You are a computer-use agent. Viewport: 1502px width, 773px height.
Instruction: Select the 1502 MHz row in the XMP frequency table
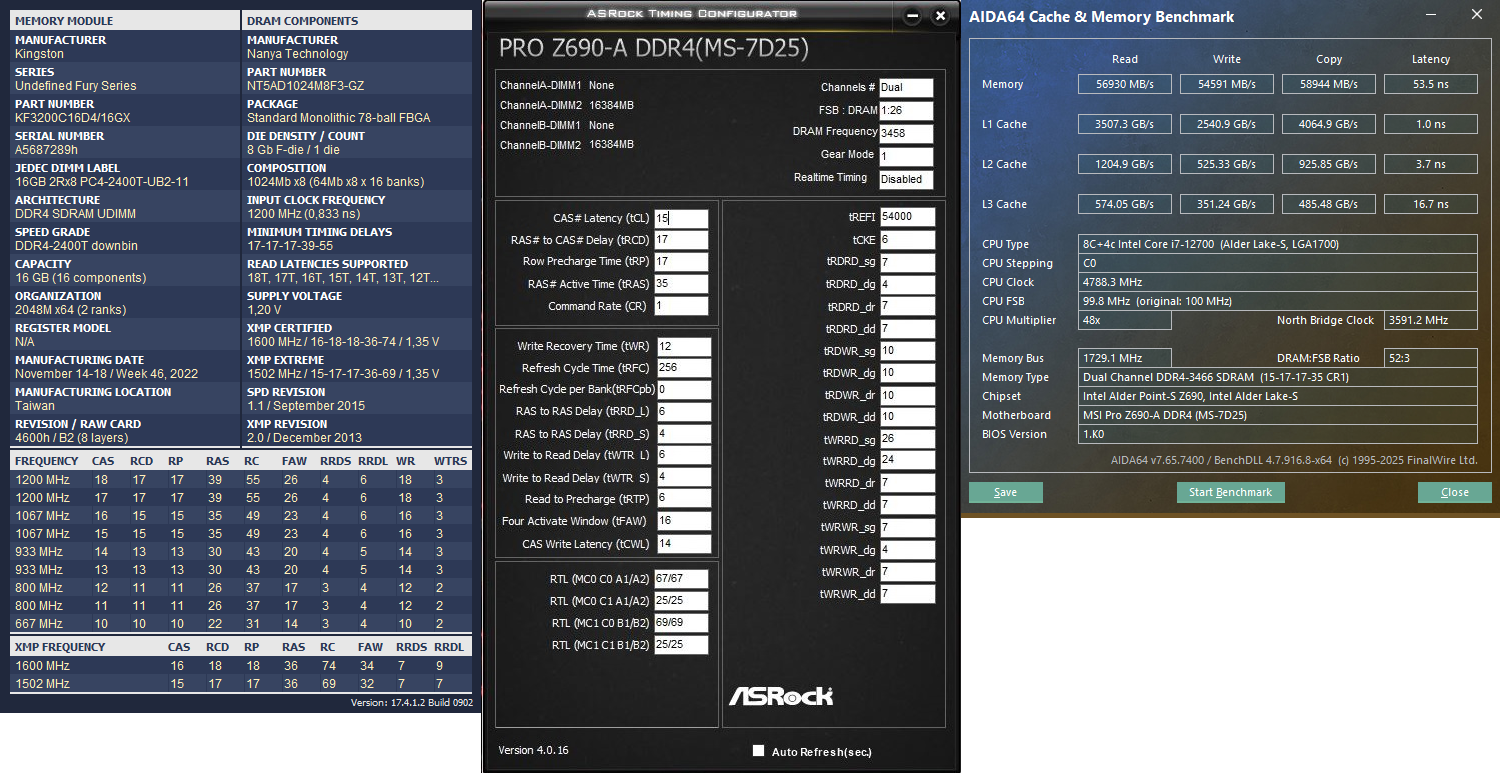tap(240, 683)
